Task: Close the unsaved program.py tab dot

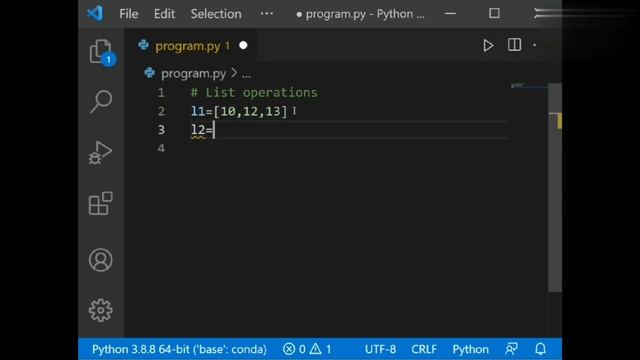Action: pos(243,45)
